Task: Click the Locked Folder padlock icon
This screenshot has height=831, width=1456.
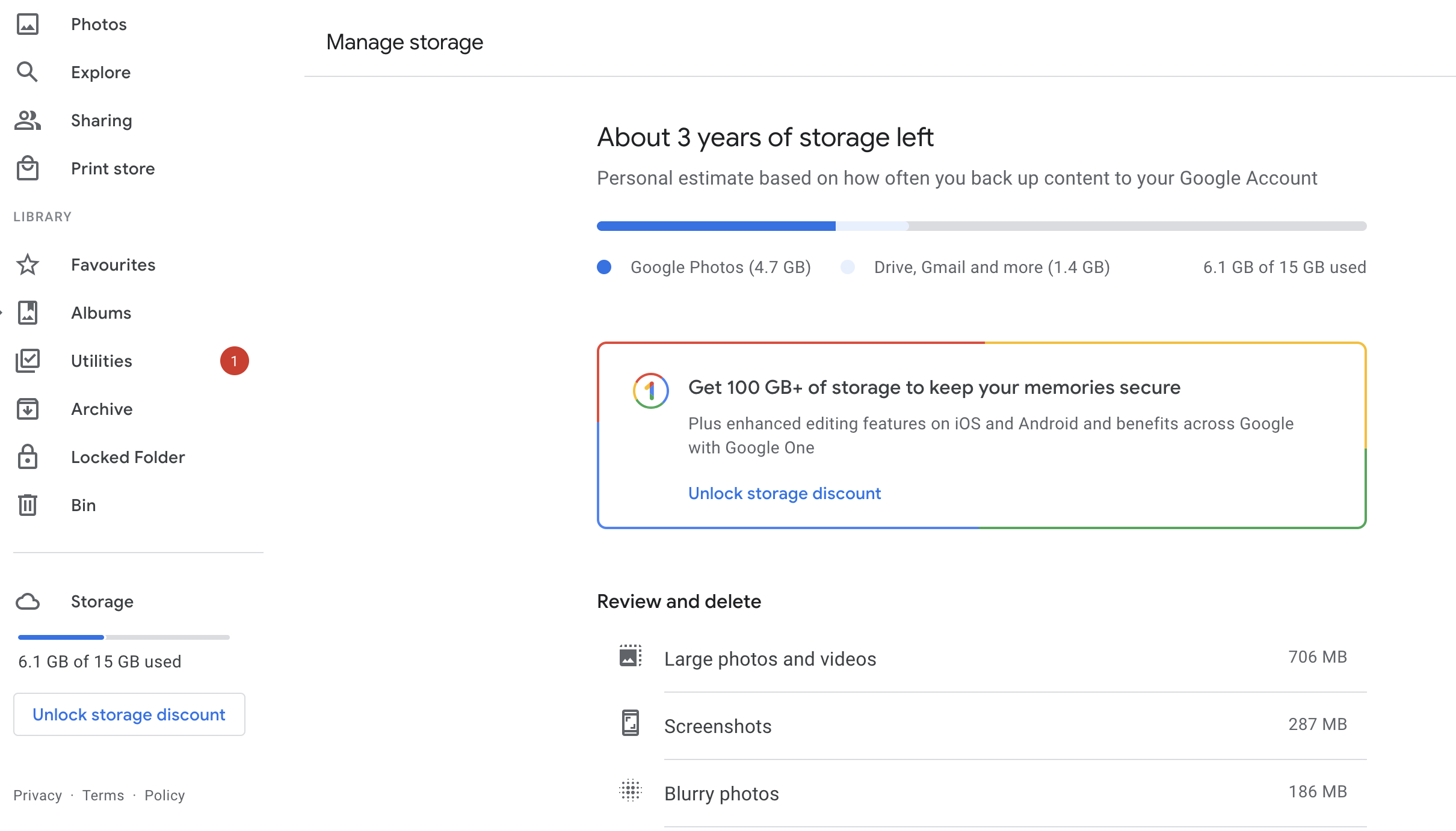Action: (28, 457)
